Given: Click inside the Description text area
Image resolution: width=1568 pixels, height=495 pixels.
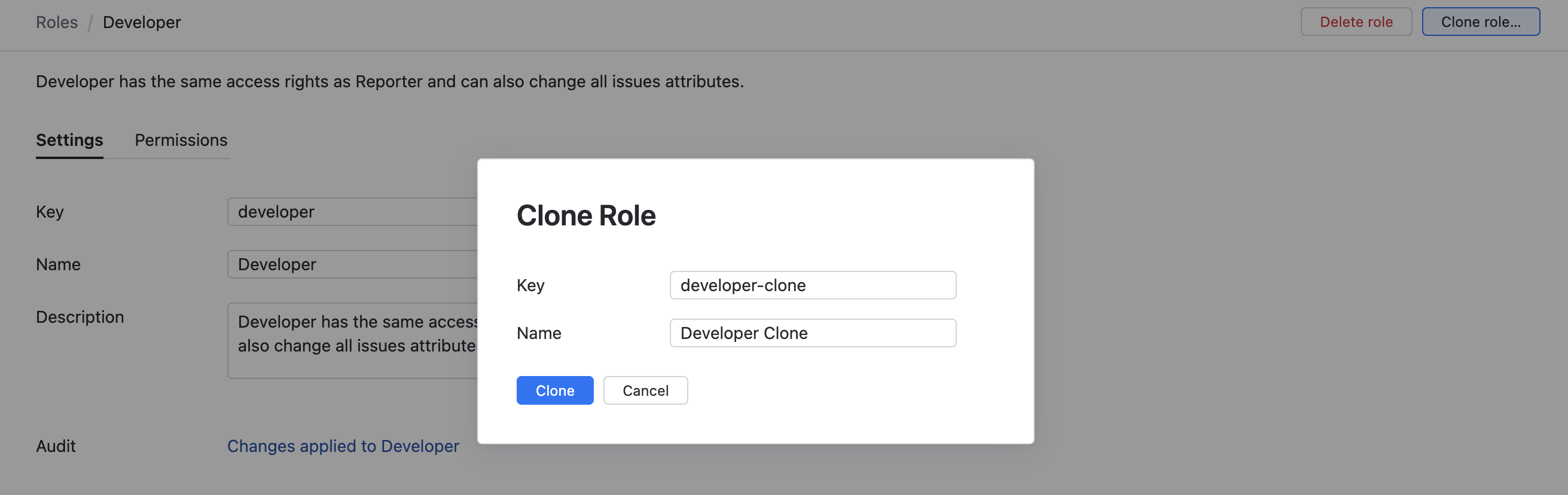Looking at the screenshot, I should [352, 341].
